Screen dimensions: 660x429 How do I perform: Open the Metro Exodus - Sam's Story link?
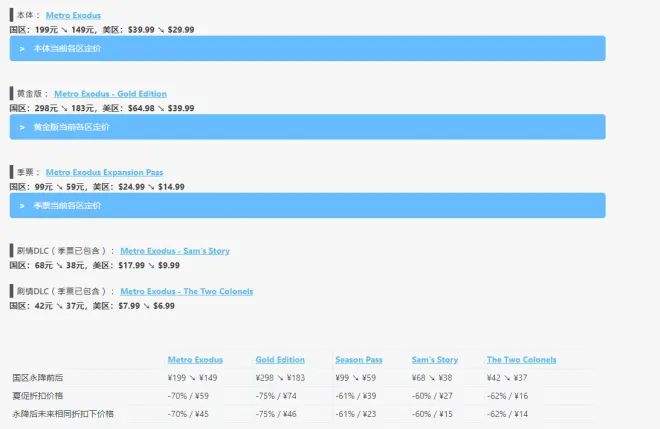(175, 251)
